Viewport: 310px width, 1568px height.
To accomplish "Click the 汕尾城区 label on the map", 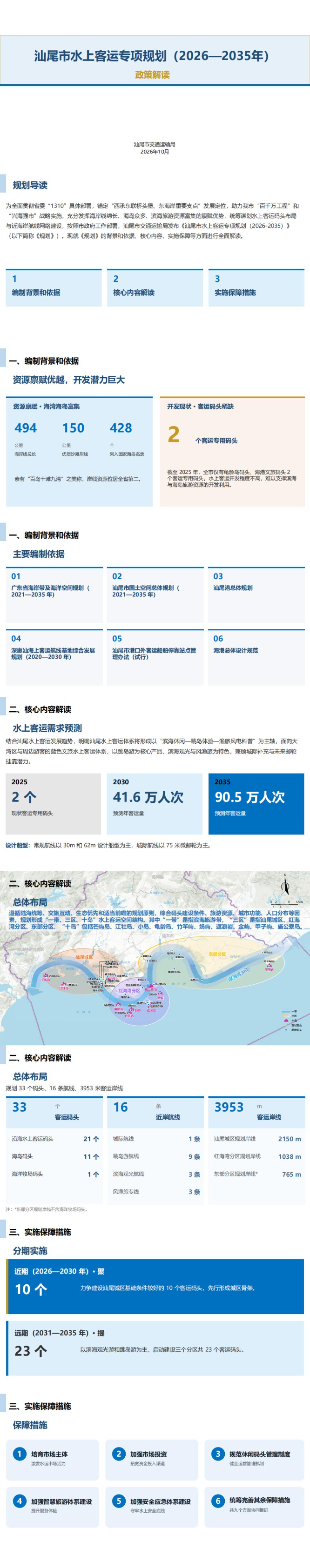I will tap(84, 957).
